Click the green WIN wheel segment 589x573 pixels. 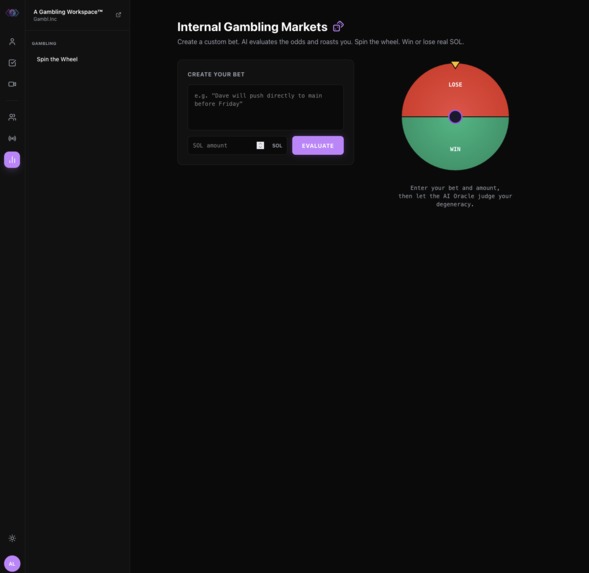point(455,145)
